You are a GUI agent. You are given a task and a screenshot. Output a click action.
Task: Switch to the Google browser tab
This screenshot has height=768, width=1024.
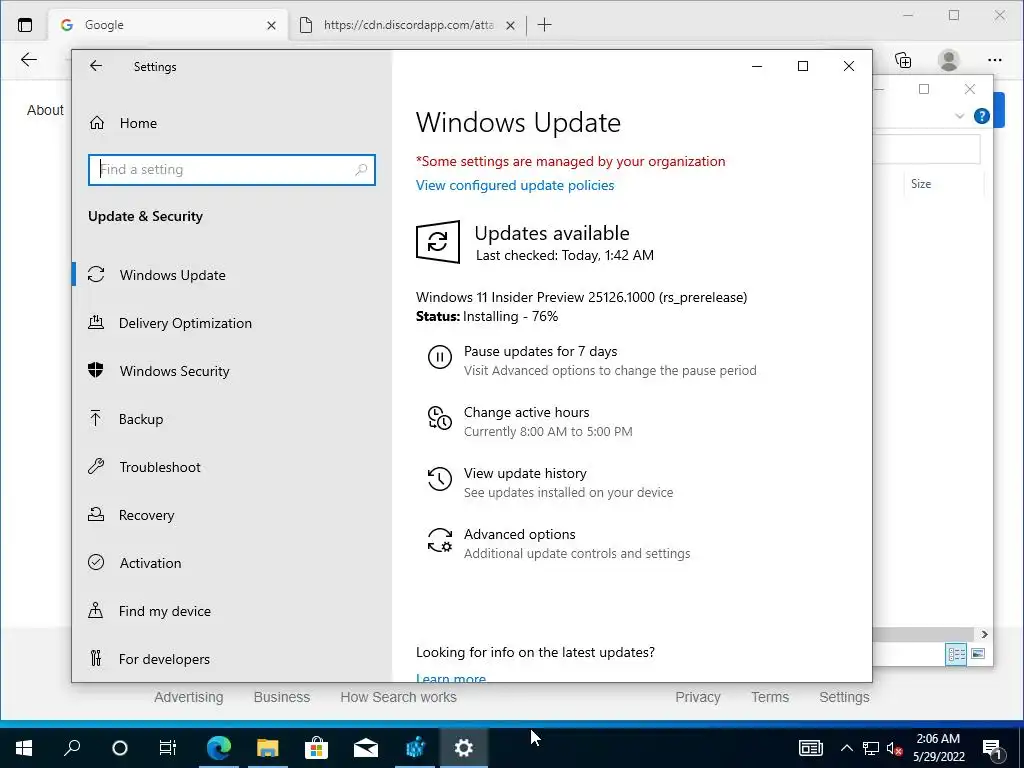point(168,25)
